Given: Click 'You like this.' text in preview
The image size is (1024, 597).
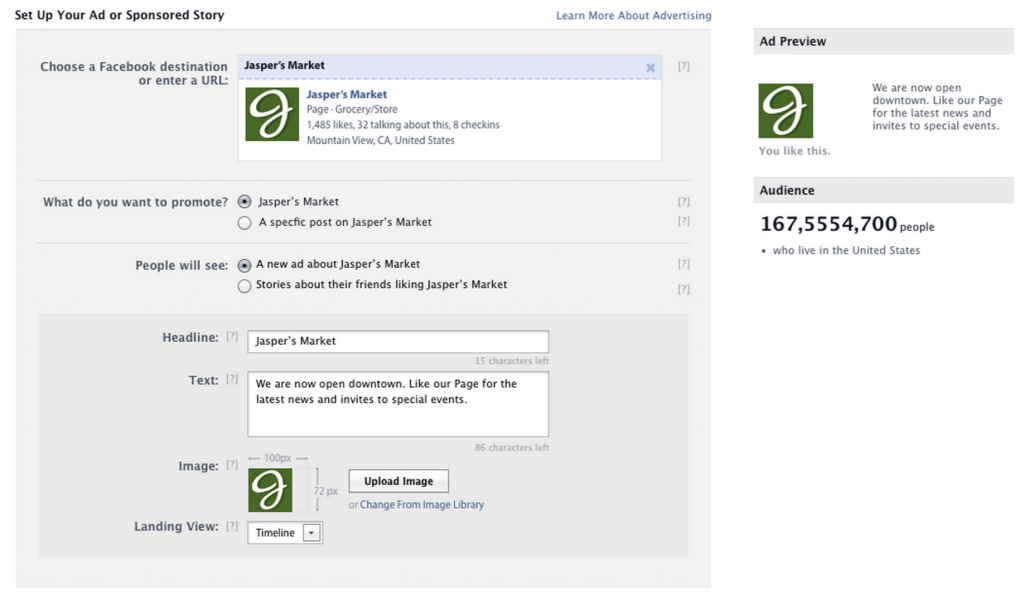Looking at the screenshot, I should (x=794, y=151).
